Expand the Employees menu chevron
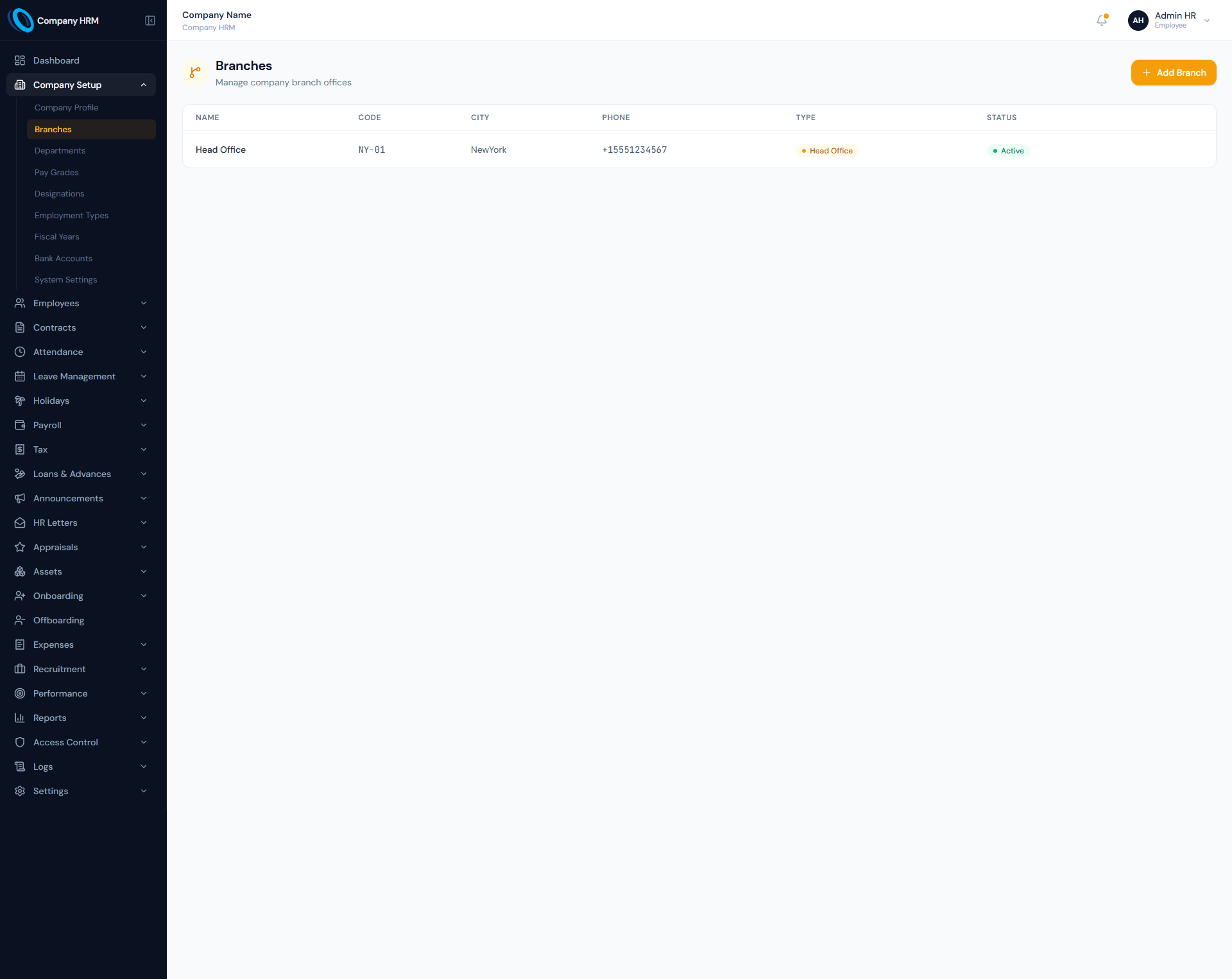The height and width of the screenshot is (979, 1232). (x=144, y=303)
